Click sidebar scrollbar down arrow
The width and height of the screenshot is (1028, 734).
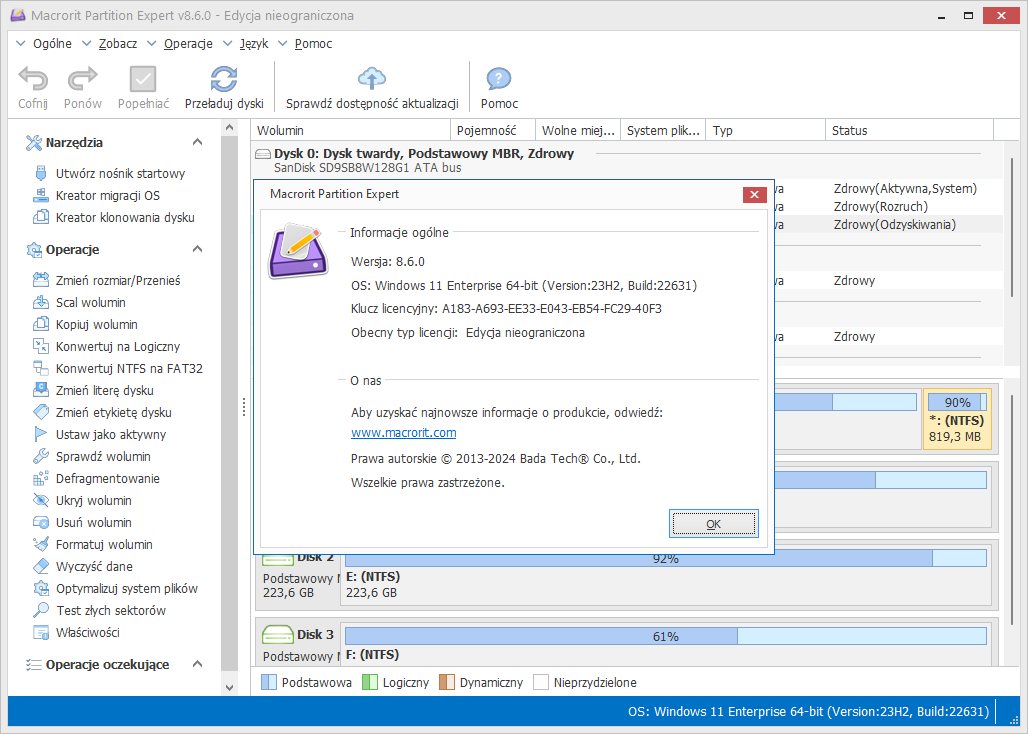[x=229, y=687]
